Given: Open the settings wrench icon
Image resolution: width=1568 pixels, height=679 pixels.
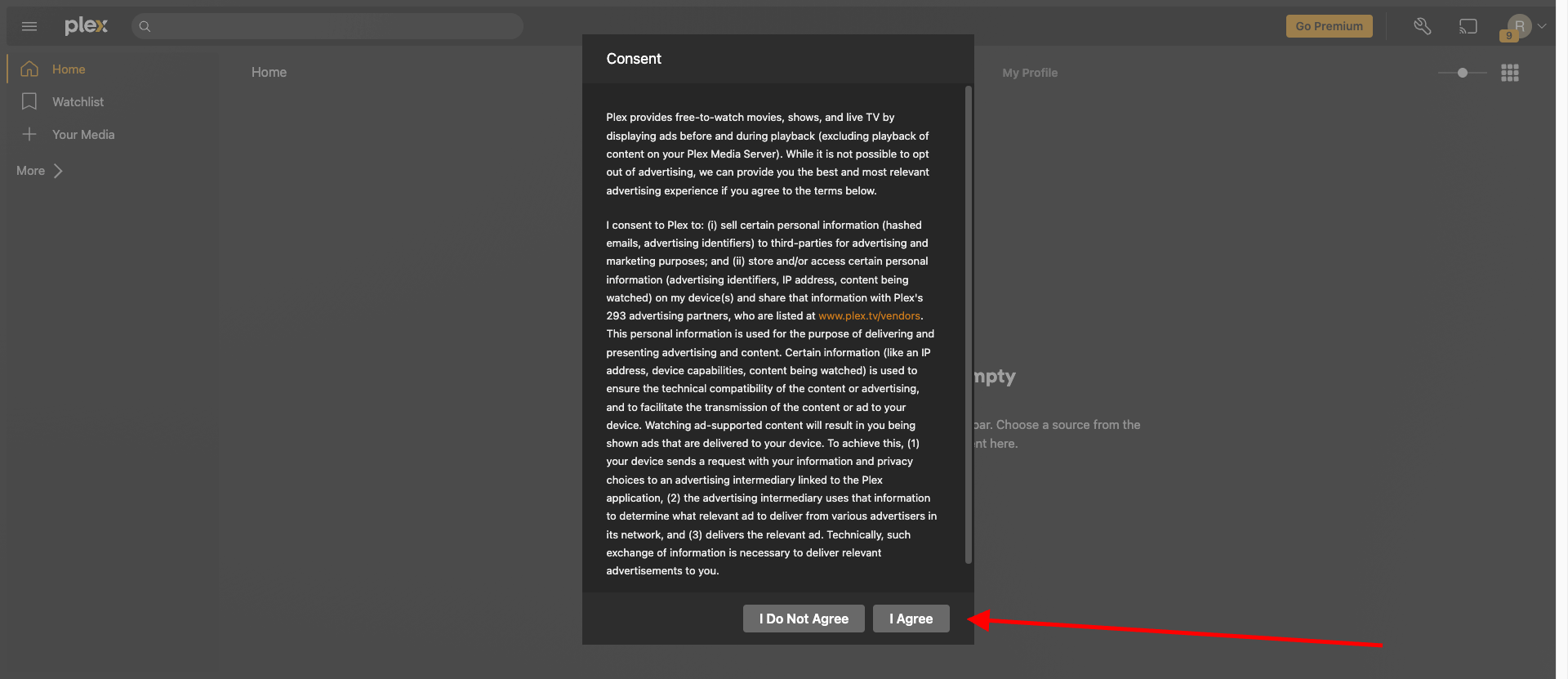Looking at the screenshot, I should click(1422, 26).
